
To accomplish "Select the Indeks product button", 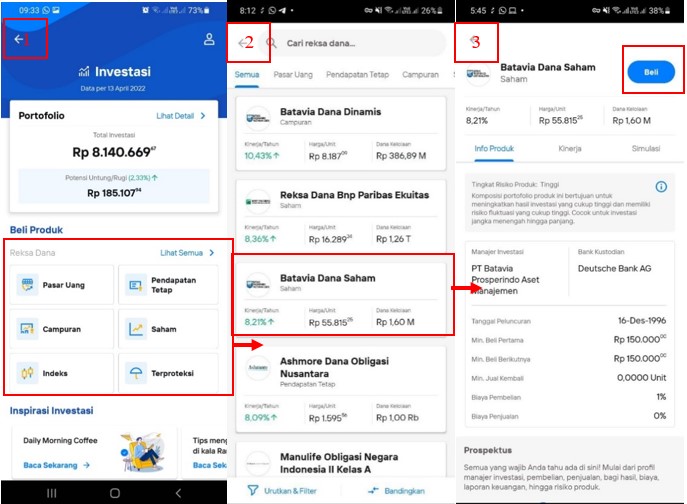I will pyautogui.click(x=62, y=373).
